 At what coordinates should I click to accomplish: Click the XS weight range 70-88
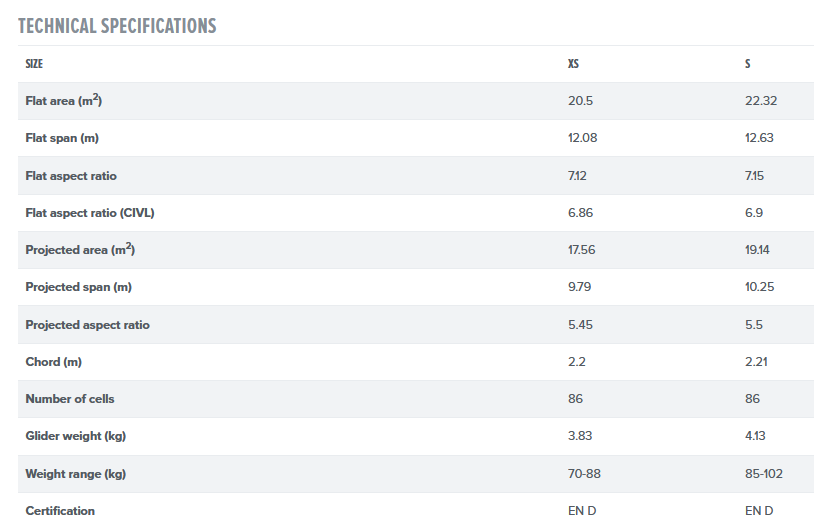(x=585, y=473)
